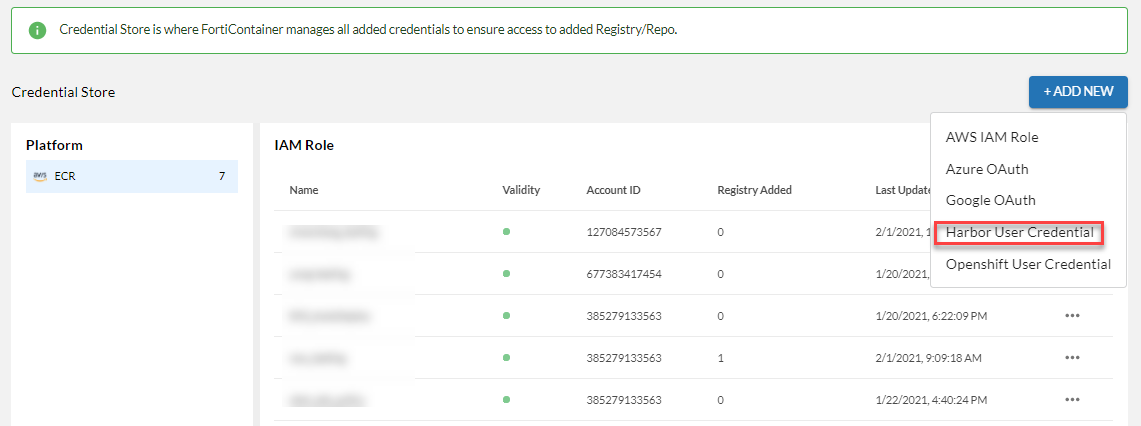
Task: Click the + ADD NEW dropdown button
Action: click(x=1078, y=92)
